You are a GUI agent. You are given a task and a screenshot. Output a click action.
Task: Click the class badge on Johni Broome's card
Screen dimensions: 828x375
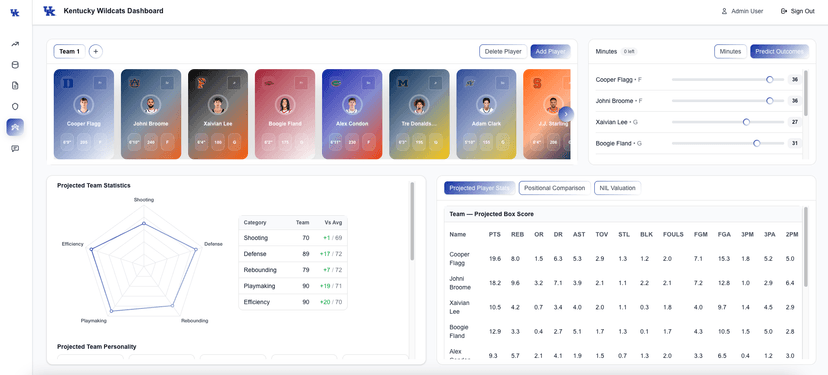167,83
